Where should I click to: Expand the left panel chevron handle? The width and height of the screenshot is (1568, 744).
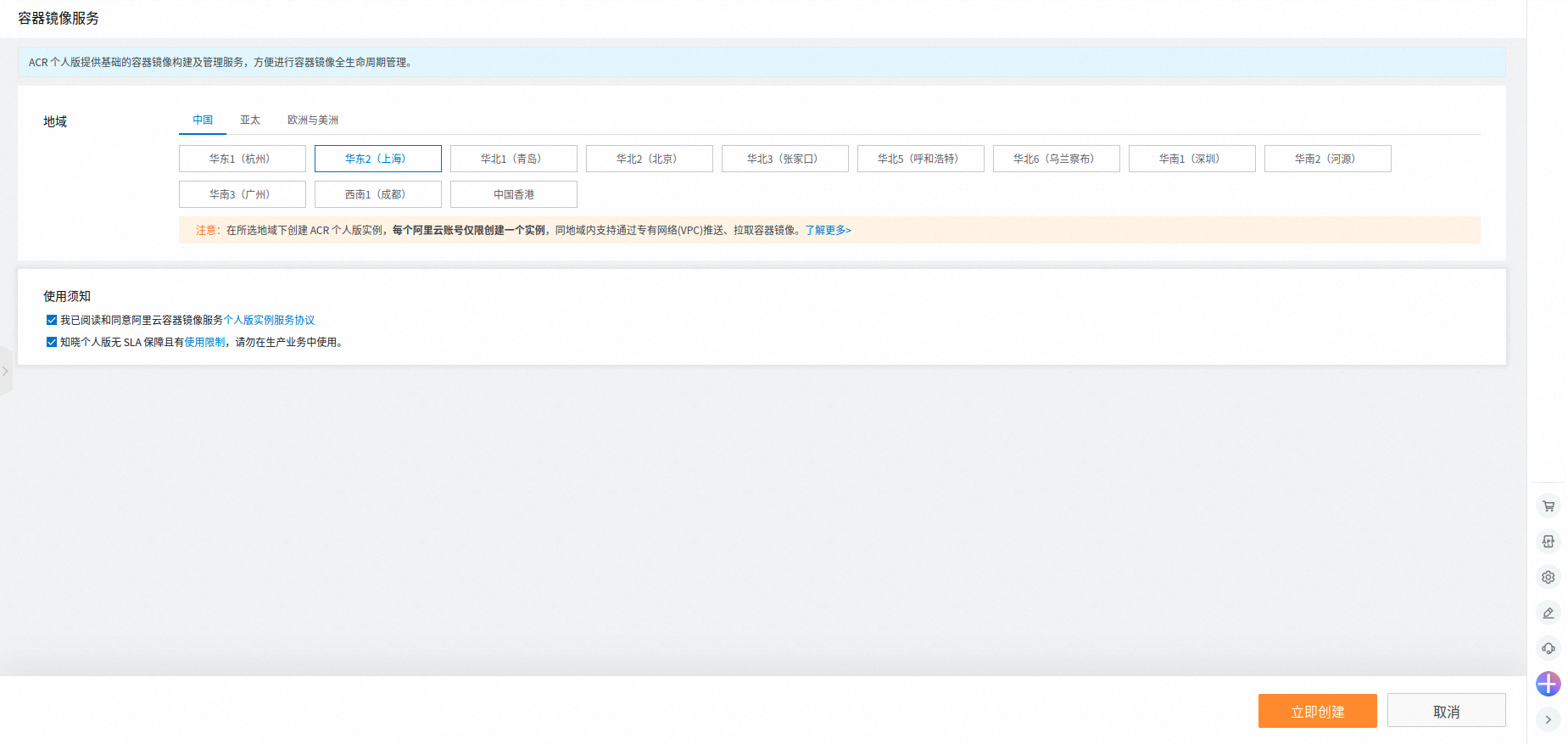(5, 371)
